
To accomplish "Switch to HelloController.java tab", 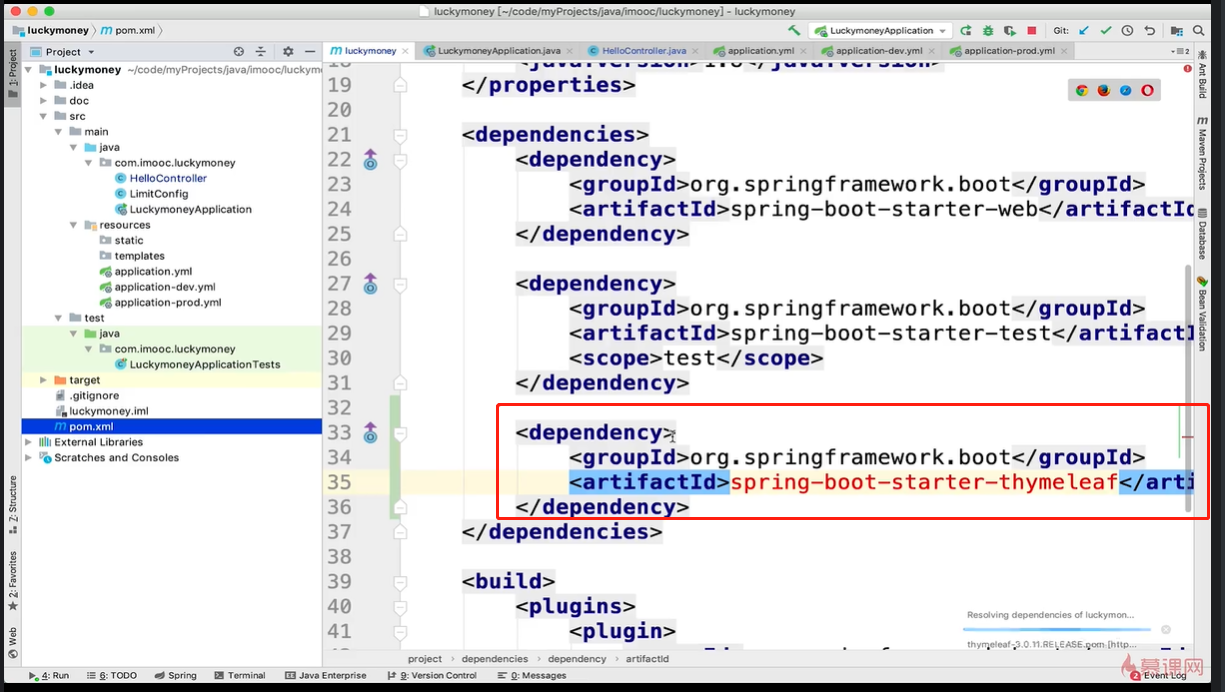I will [643, 51].
